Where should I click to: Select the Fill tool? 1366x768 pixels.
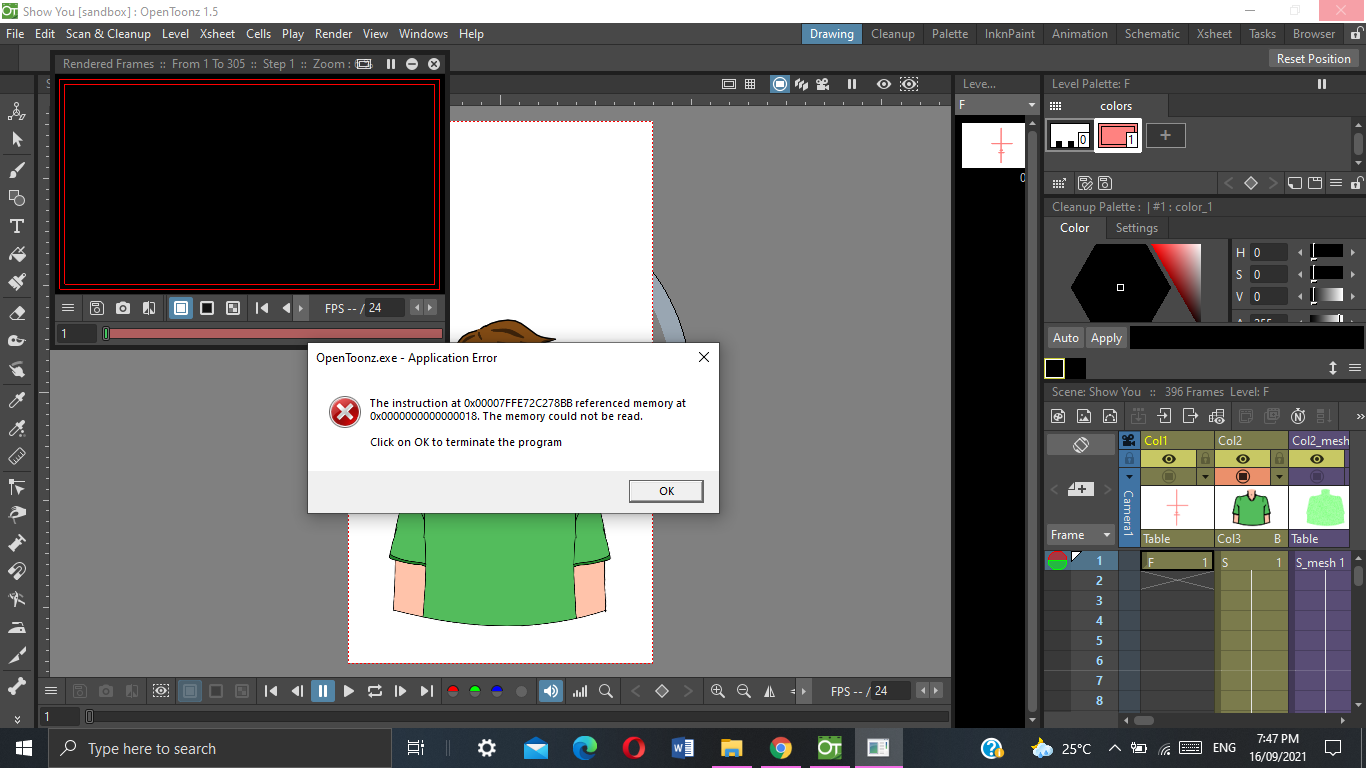16,254
